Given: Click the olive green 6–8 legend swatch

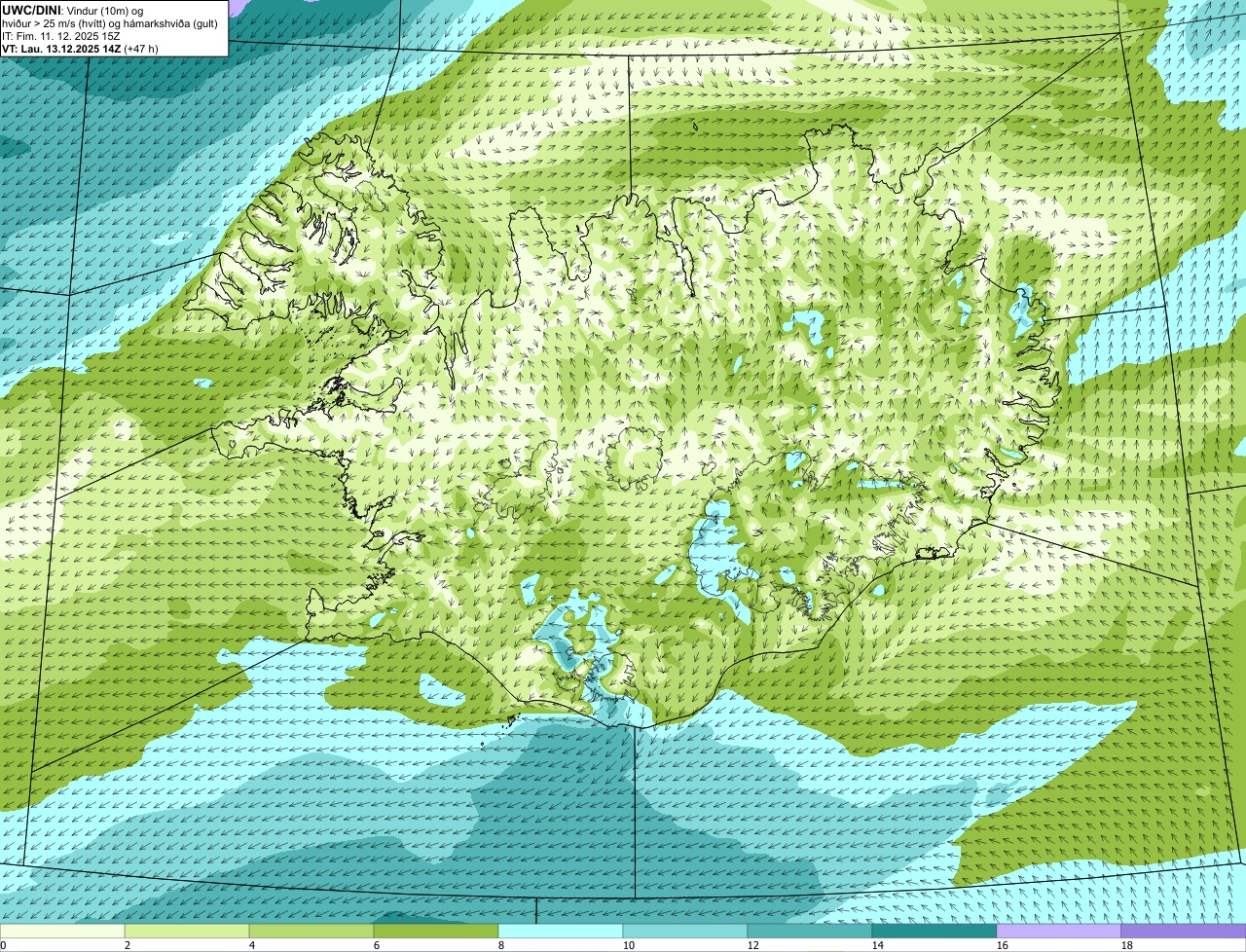Looking at the screenshot, I should coord(436,931).
